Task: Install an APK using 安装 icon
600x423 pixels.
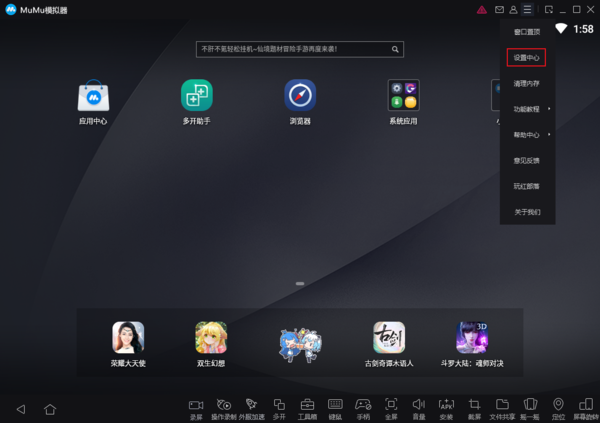Action: coord(447,405)
